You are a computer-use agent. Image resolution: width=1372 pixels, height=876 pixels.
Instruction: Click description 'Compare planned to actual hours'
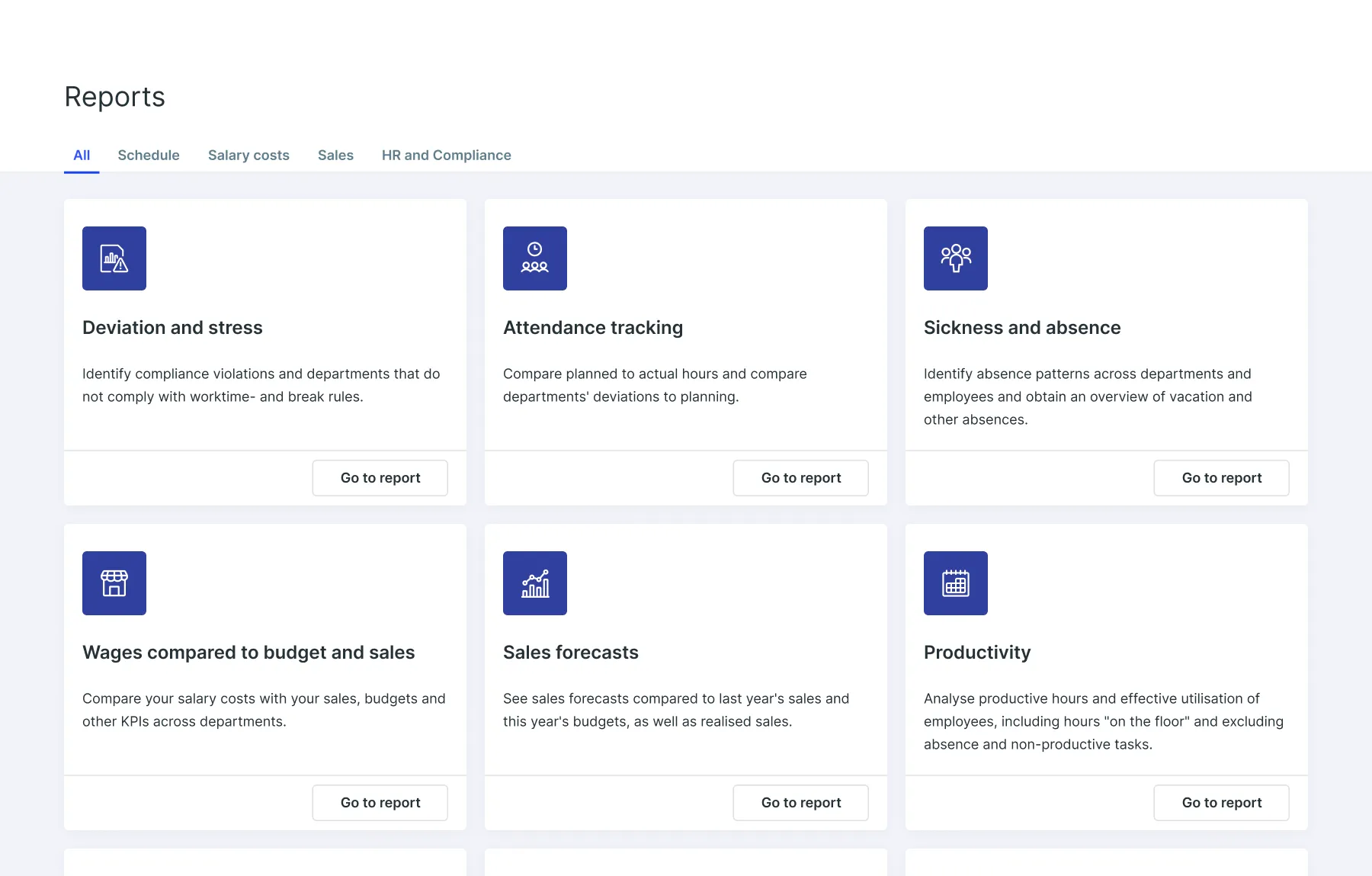655,385
